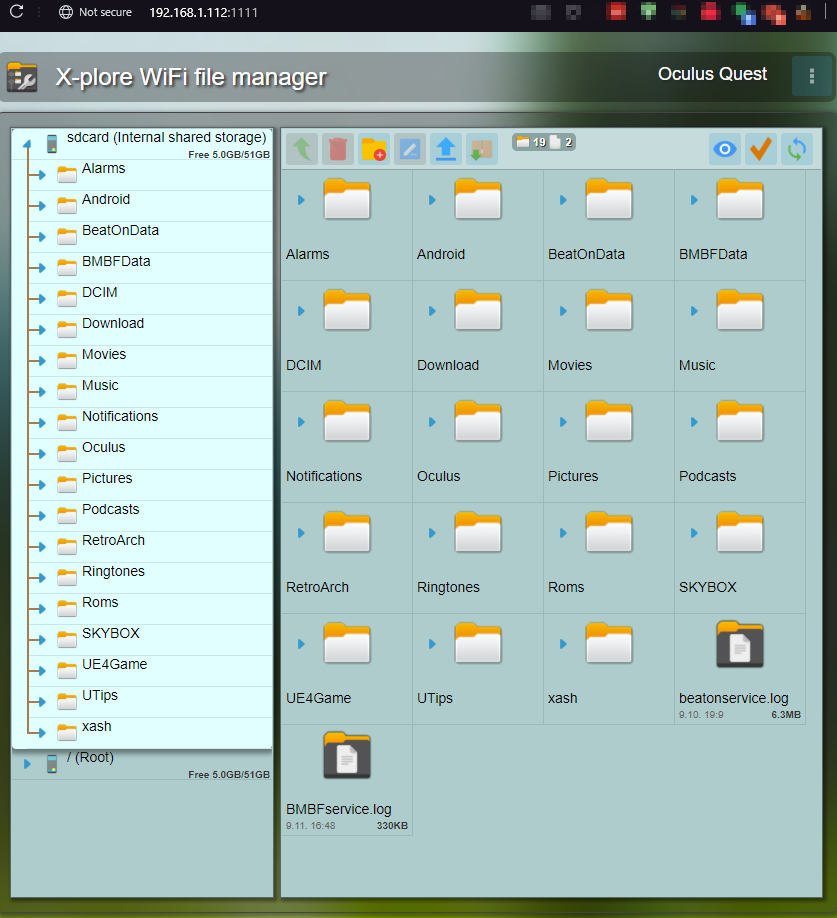Click the download as ZIP box icon
Viewport: 837px width, 918px height.
(482, 149)
